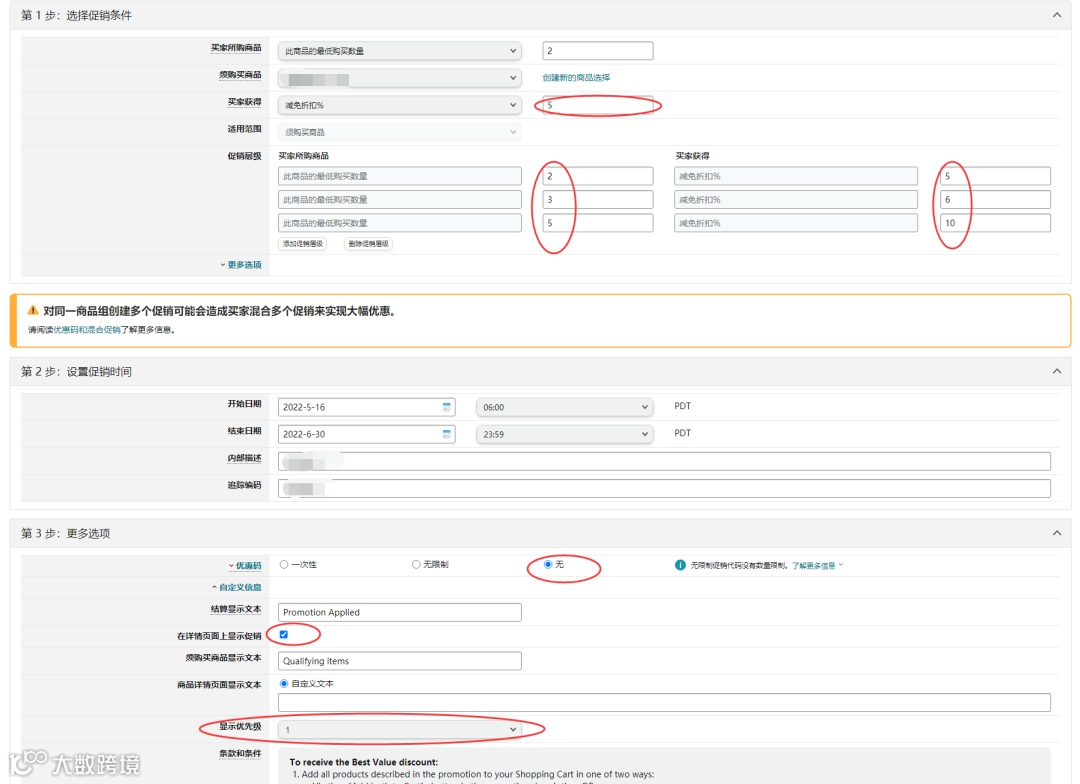Click the 创建新的商品选择 link
Image resolution: width=1080 pixels, height=784 pixels.
coord(576,78)
